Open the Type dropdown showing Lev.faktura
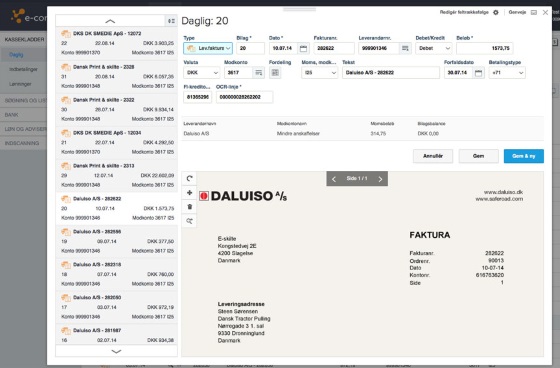The height and width of the screenshot is (368, 560). [208, 48]
